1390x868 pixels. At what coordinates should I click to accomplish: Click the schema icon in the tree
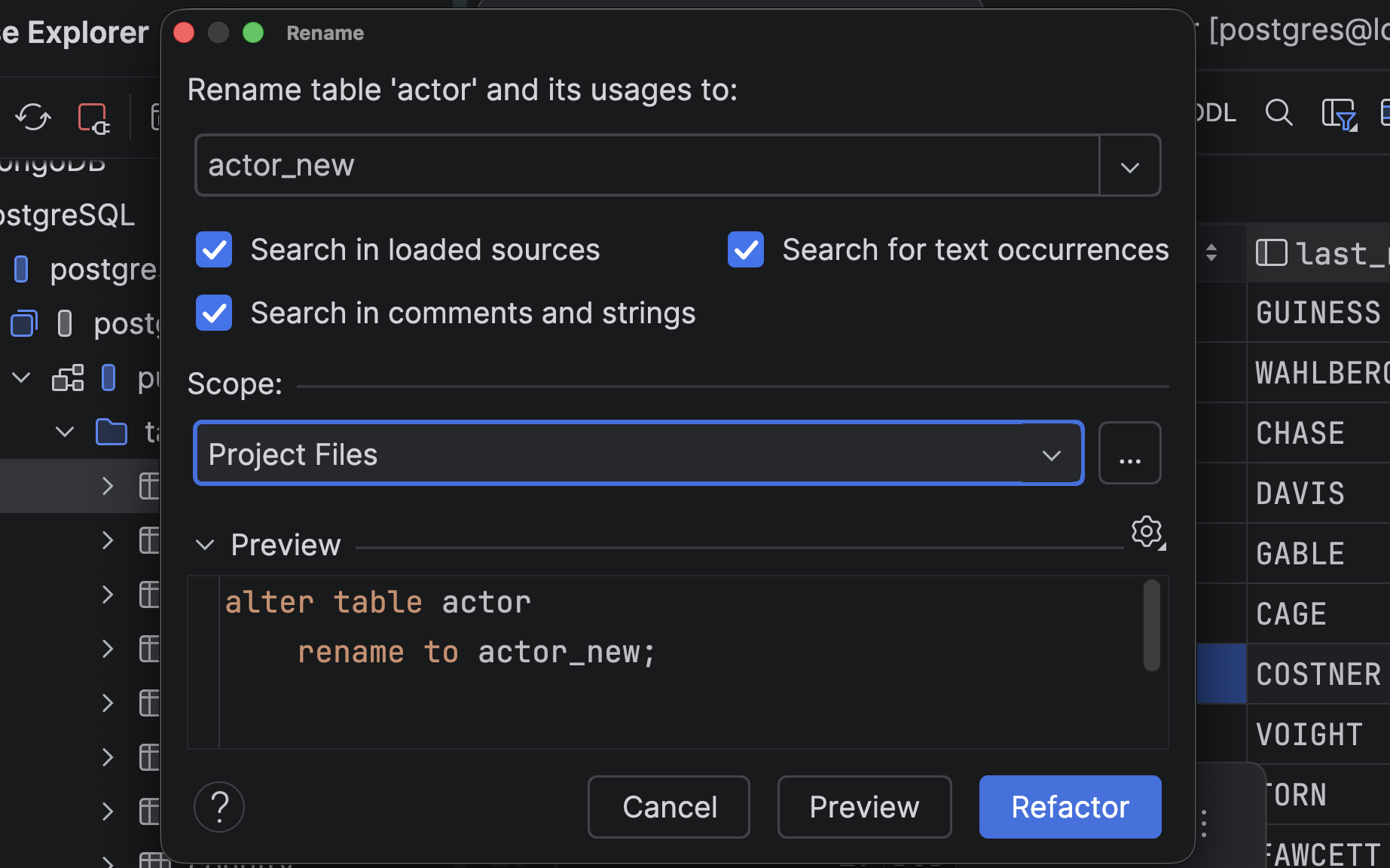point(68,377)
